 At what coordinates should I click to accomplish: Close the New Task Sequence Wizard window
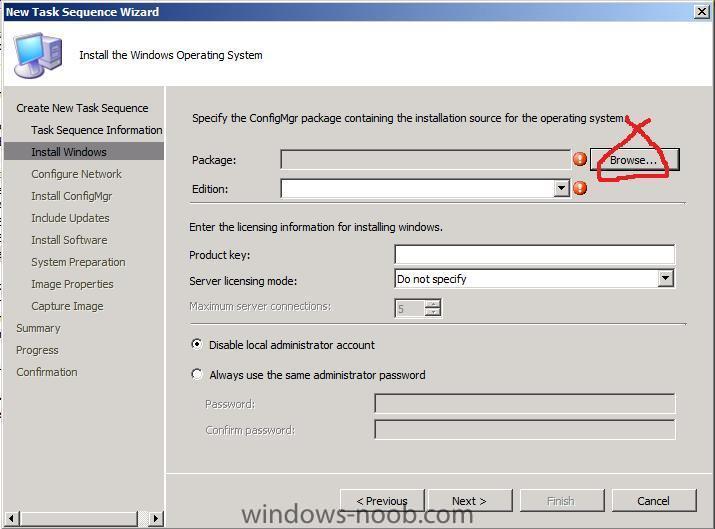pos(702,11)
